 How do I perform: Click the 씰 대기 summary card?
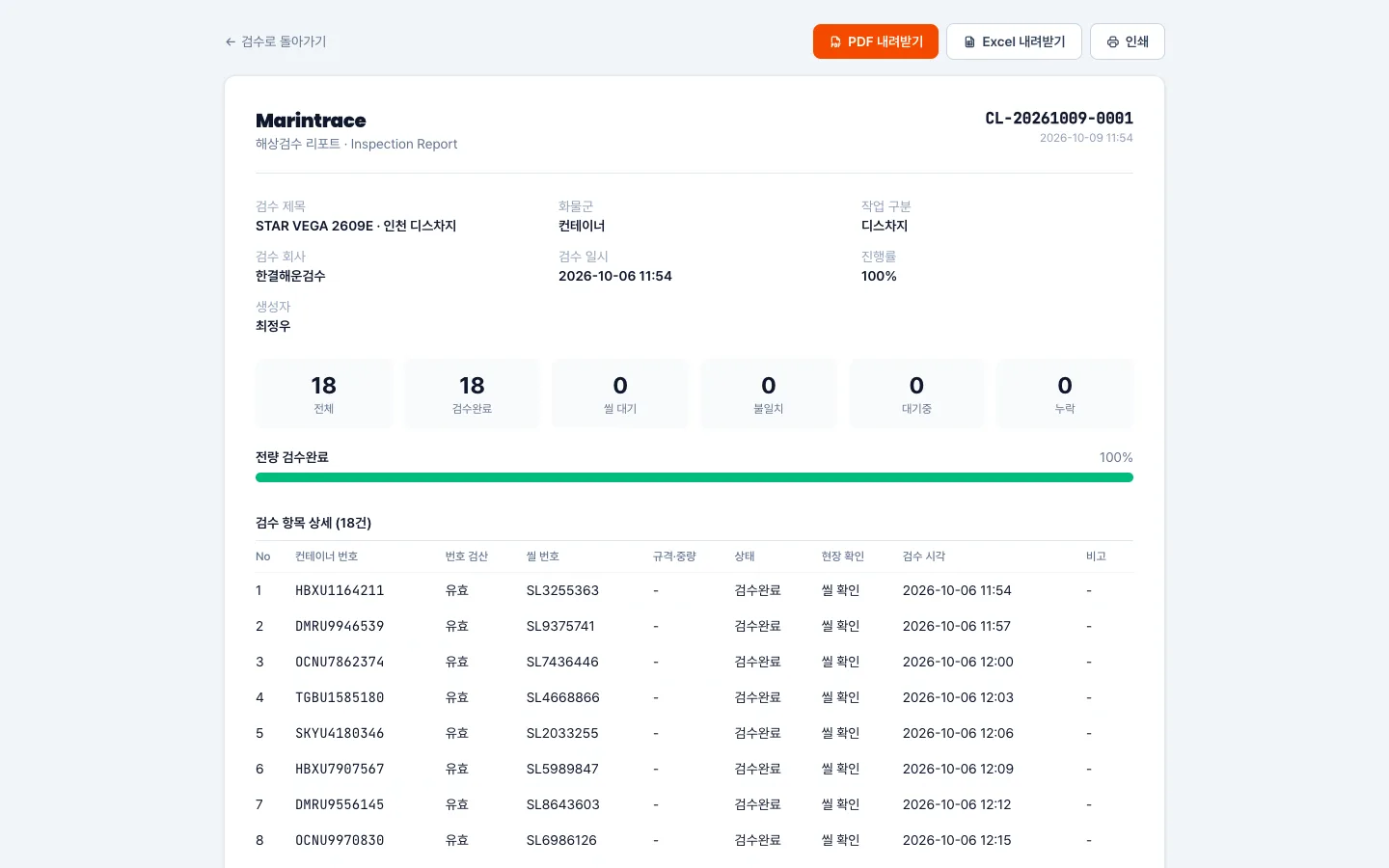click(x=620, y=393)
